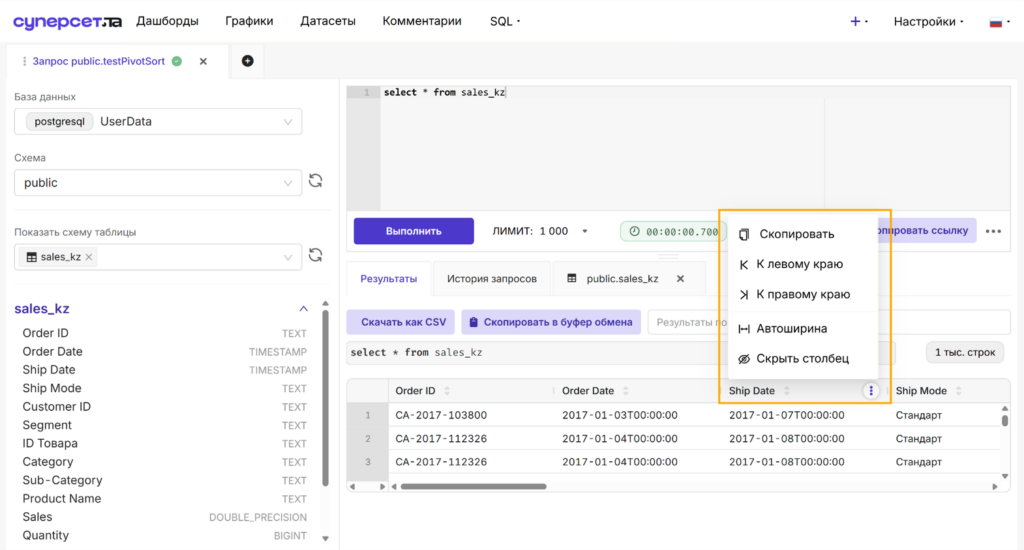Screen dimensions: 1024x550
Task: Click the copy link button
Action: (x=927, y=231)
